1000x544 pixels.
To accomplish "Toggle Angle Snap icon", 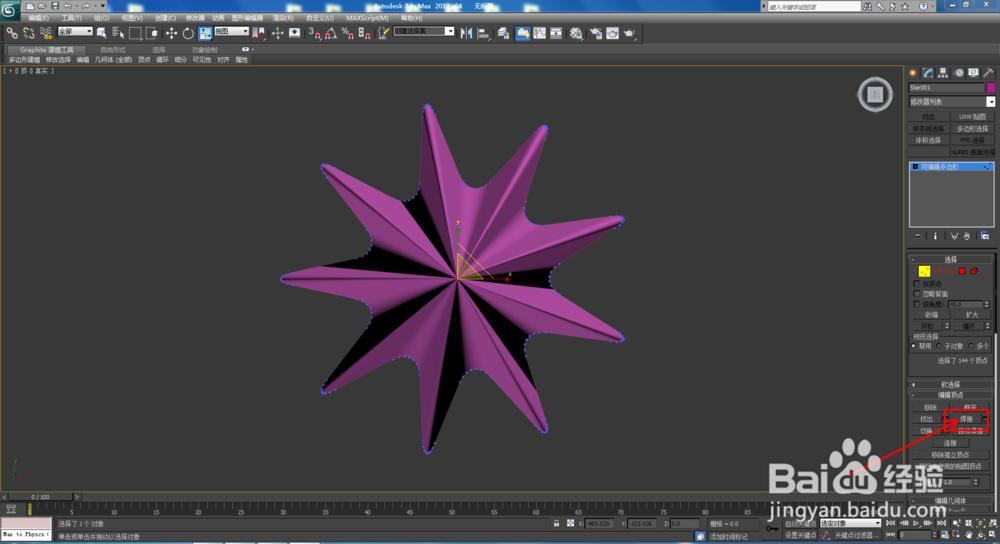I will [331, 33].
